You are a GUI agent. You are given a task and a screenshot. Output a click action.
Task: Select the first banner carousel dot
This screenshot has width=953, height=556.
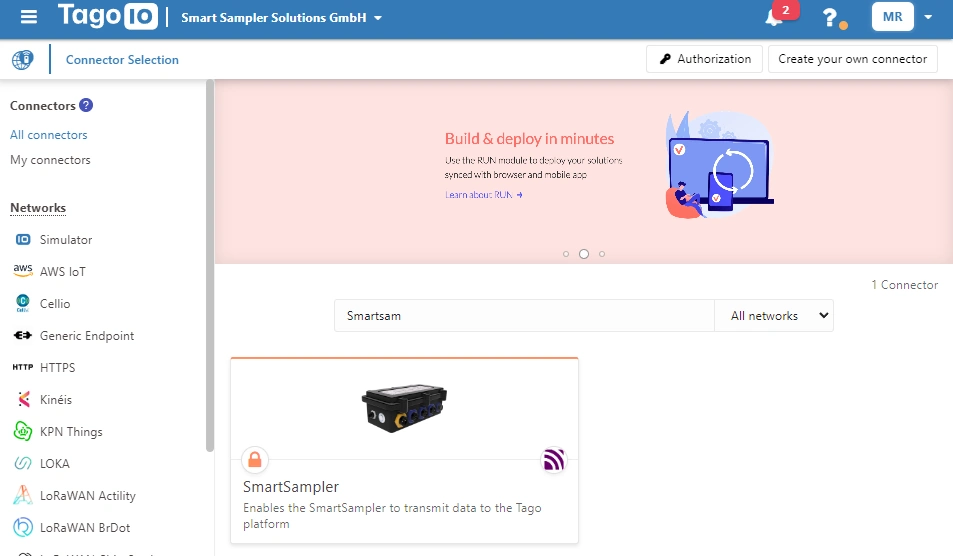[566, 254]
